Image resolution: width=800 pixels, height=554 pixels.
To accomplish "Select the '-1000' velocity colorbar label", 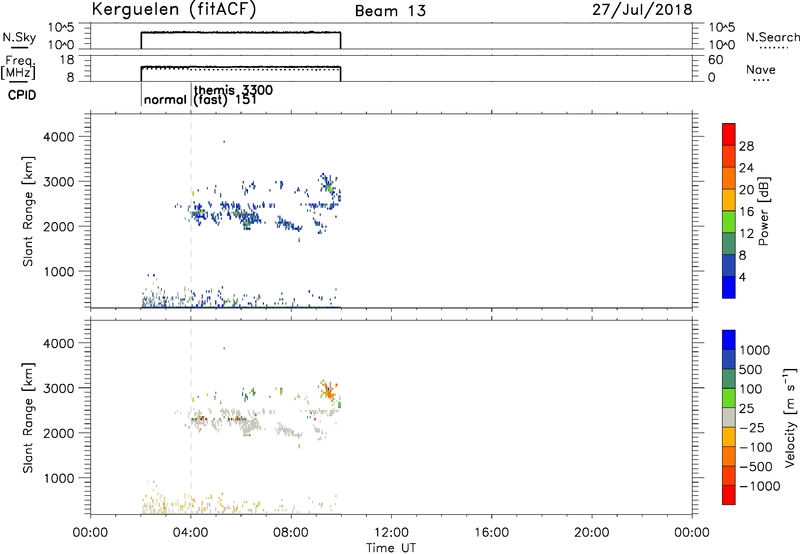I will [759, 486].
